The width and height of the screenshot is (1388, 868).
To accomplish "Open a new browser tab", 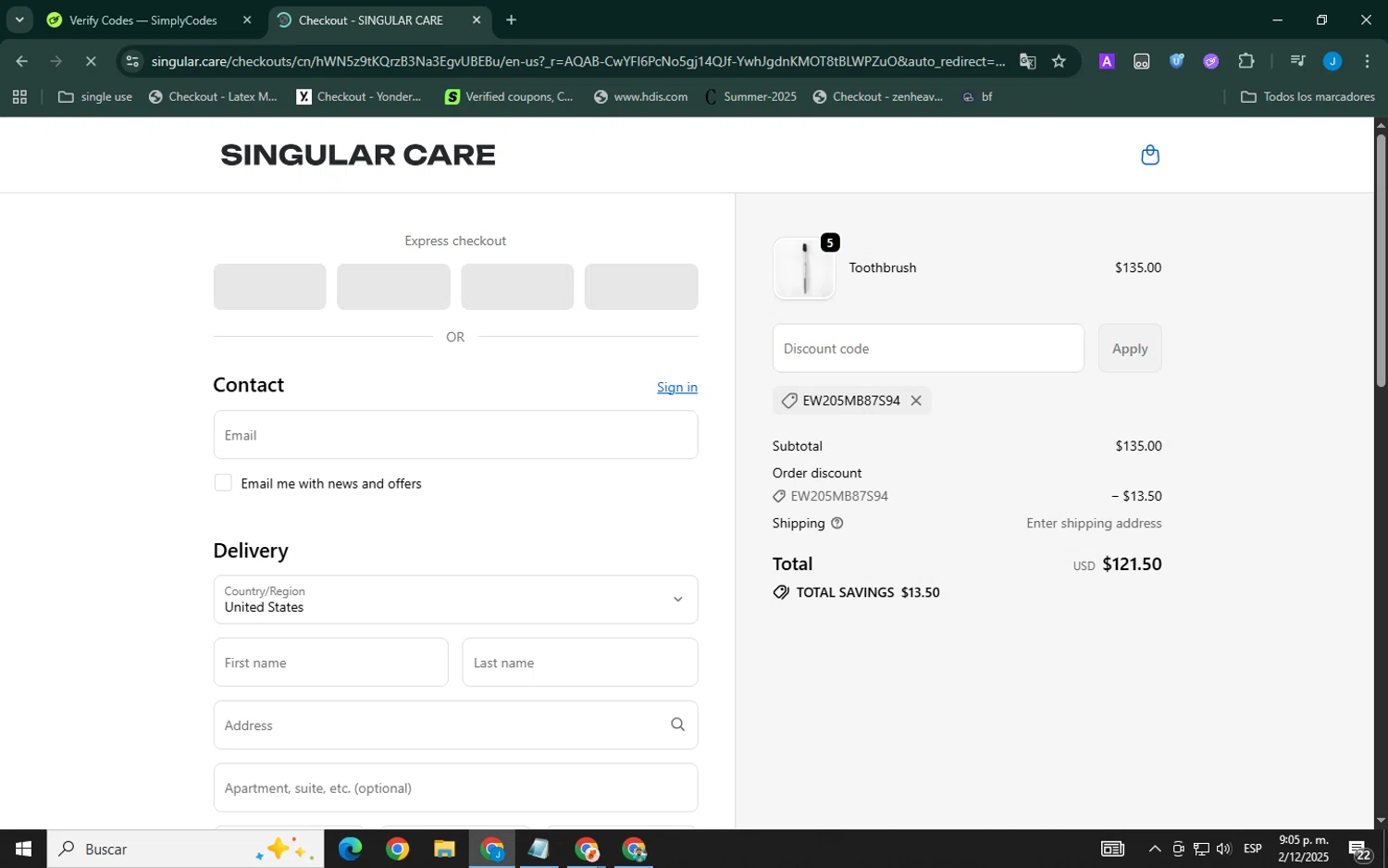I will click(511, 20).
